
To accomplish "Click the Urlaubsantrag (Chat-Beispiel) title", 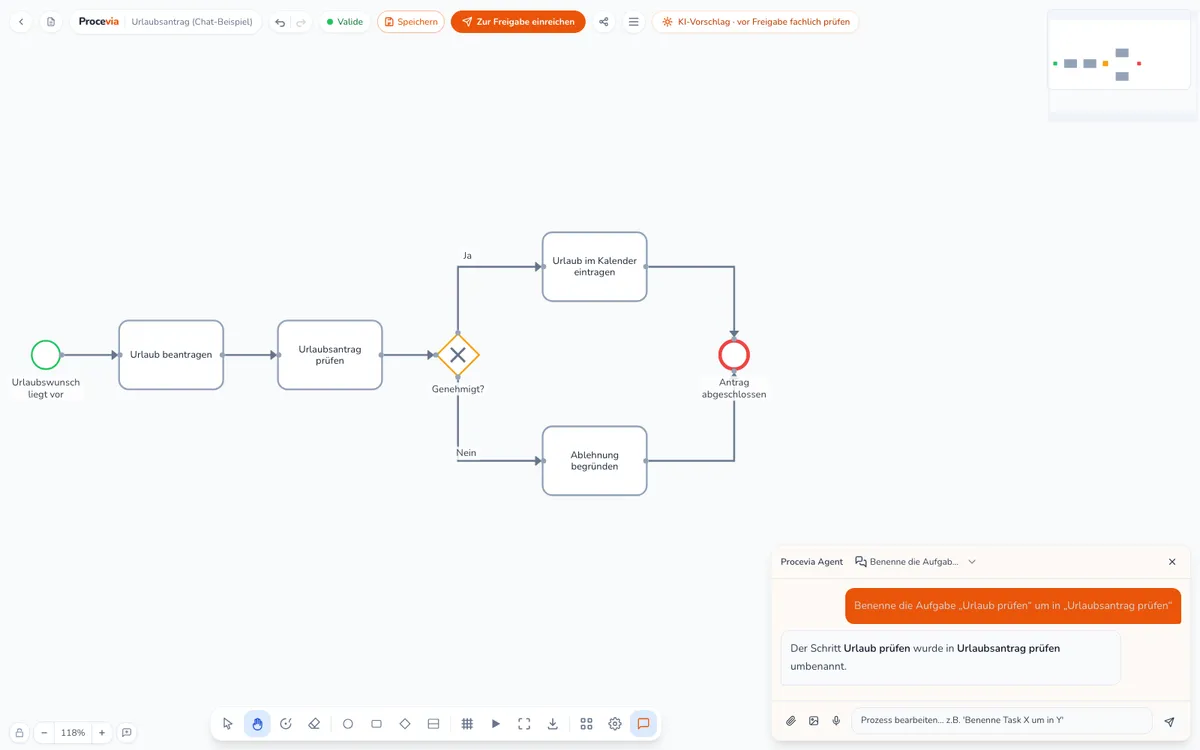I will pos(192,22).
